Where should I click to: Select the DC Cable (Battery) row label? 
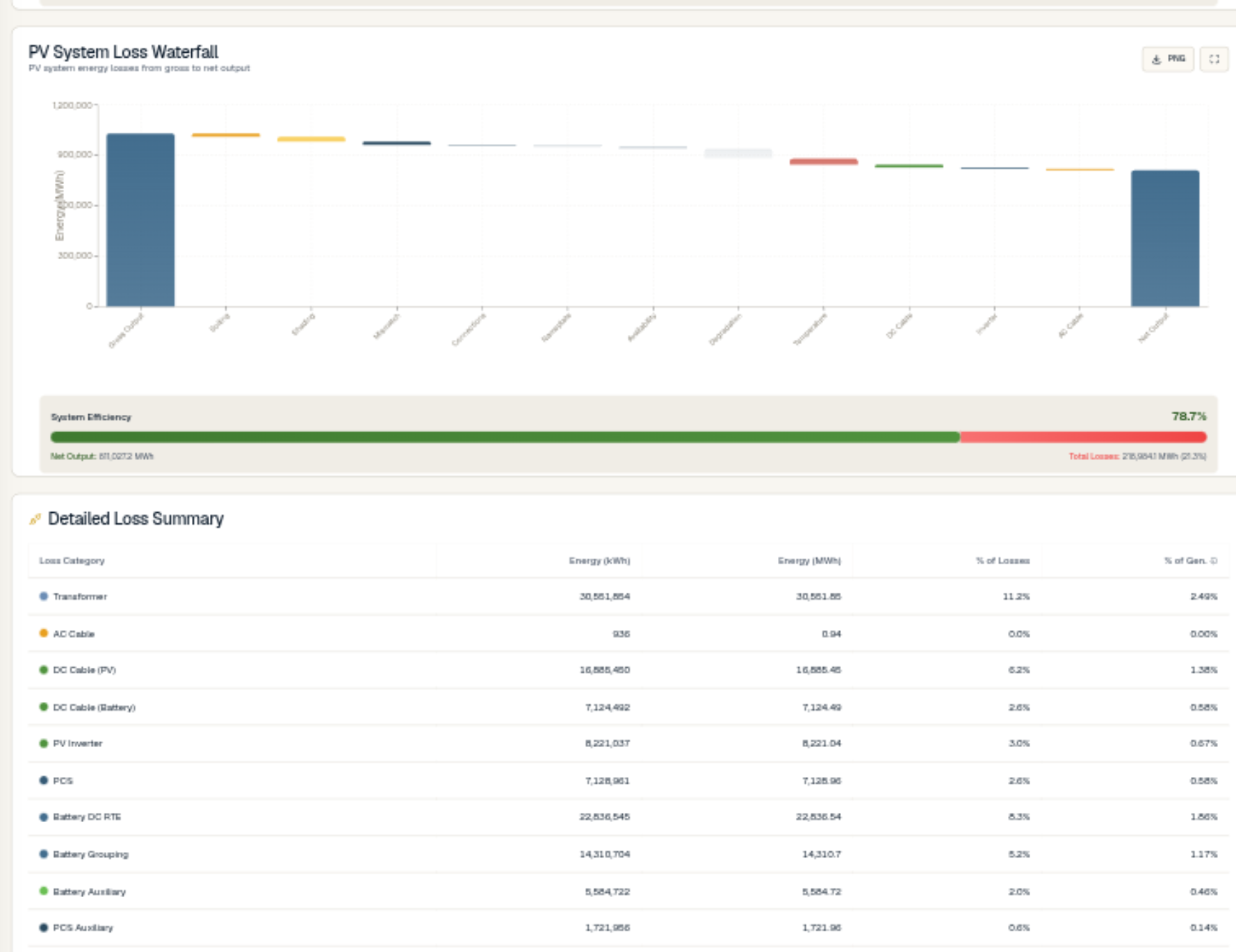click(x=95, y=707)
